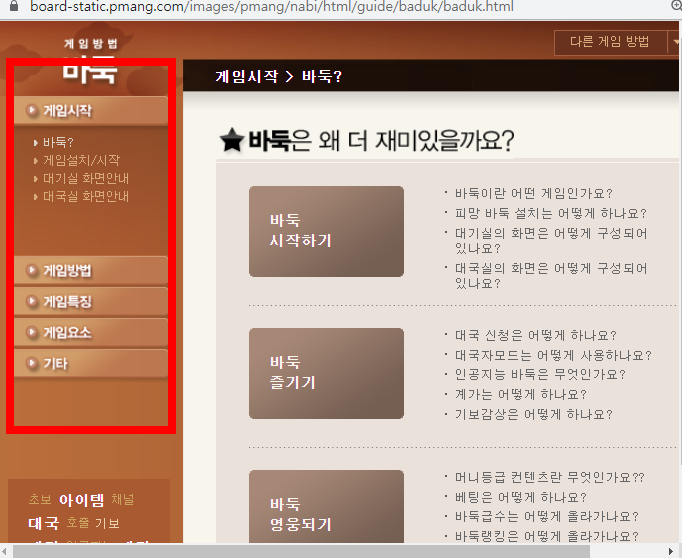The height and width of the screenshot is (558, 682).
Task: Open the 대국실 화면안내 submenu item
Action: 86,196
